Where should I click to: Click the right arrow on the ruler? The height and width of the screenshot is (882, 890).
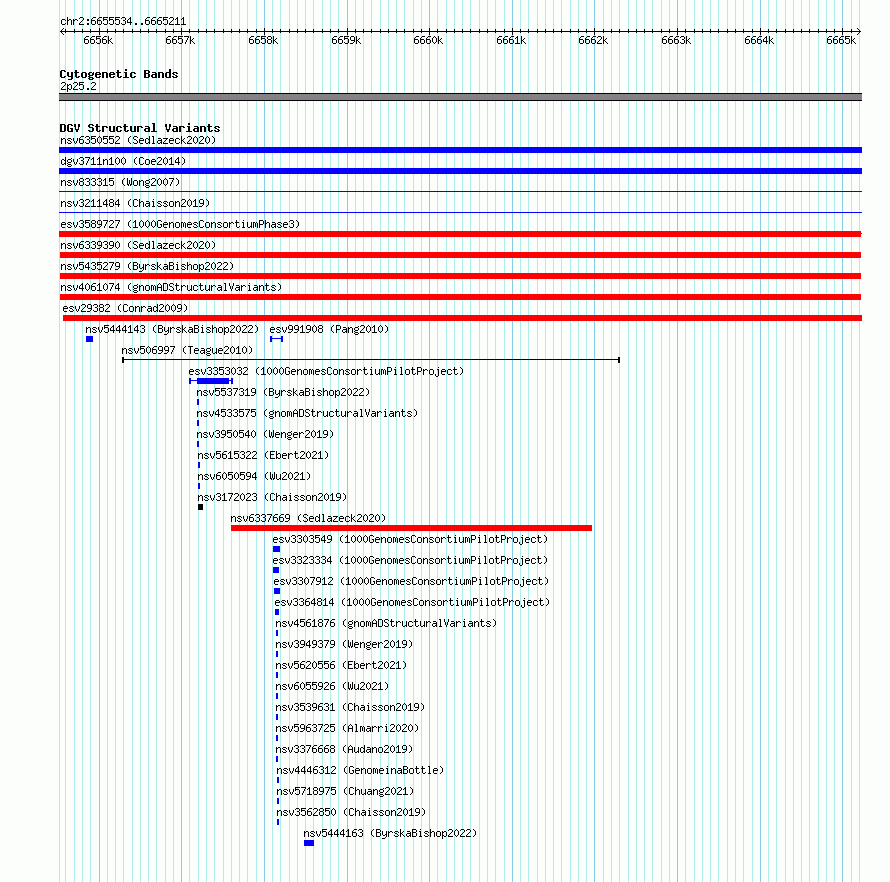click(859, 31)
